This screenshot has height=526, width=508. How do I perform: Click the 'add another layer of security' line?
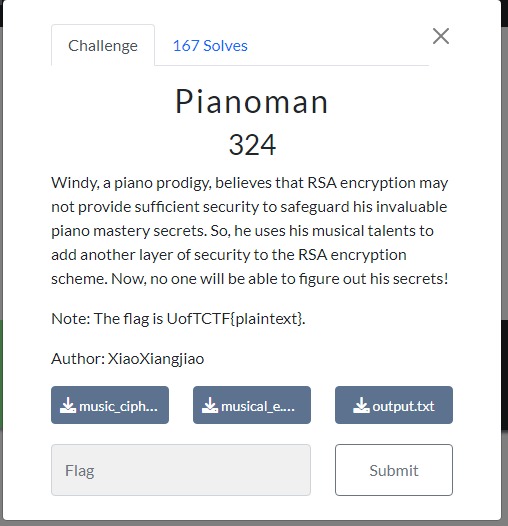pos(229,255)
